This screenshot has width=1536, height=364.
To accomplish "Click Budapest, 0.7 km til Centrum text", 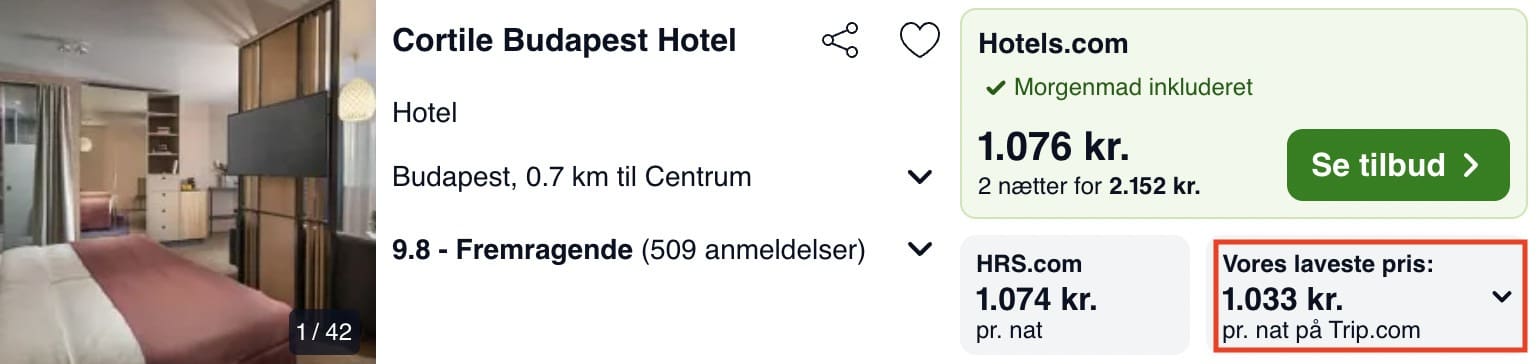I will pyautogui.click(x=571, y=177).
